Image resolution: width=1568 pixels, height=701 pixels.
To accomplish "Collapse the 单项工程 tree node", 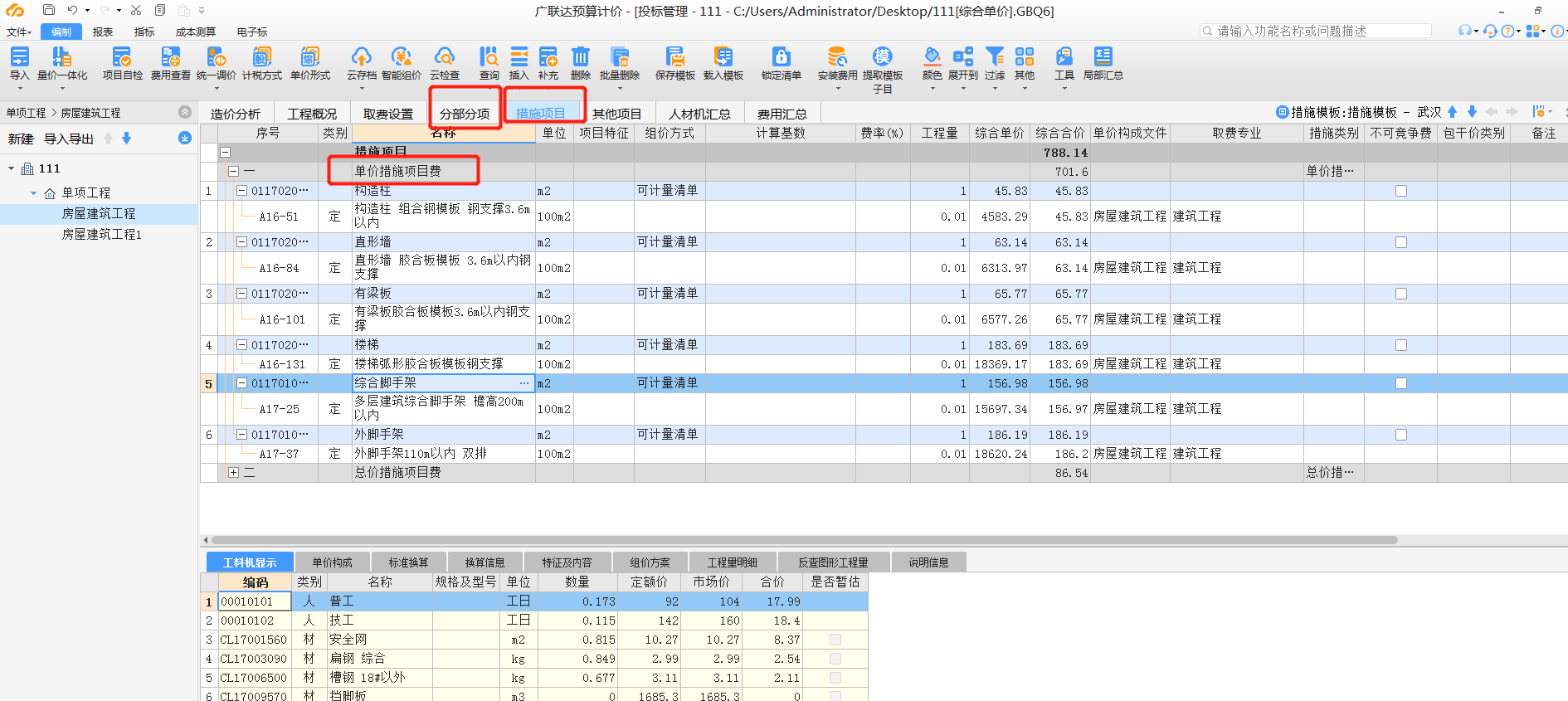I will tap(33, 192).
